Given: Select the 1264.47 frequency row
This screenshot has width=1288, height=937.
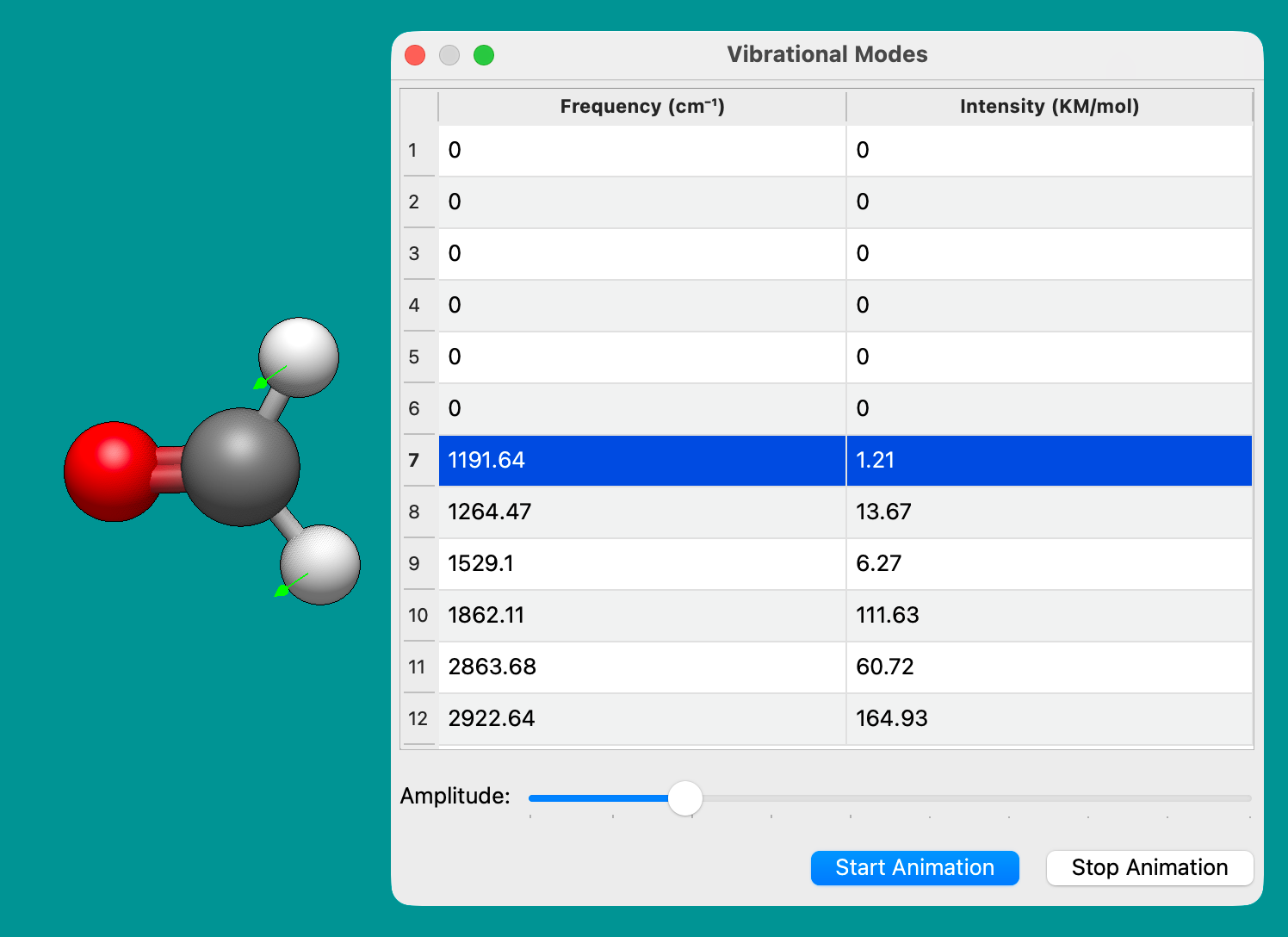Looking at the screenshot, I should click(641, 512).
